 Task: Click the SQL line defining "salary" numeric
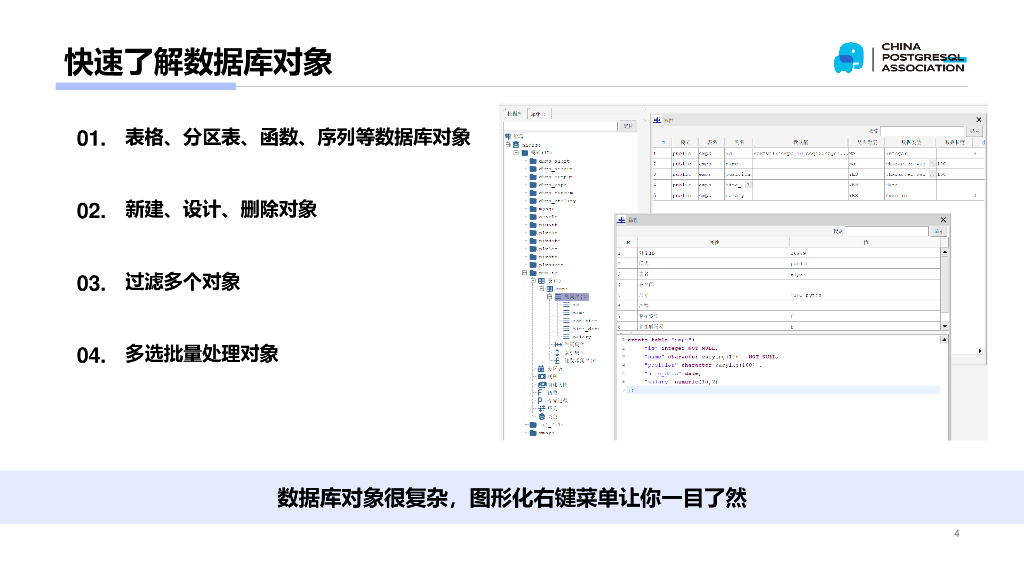click(x=681, y=381)
